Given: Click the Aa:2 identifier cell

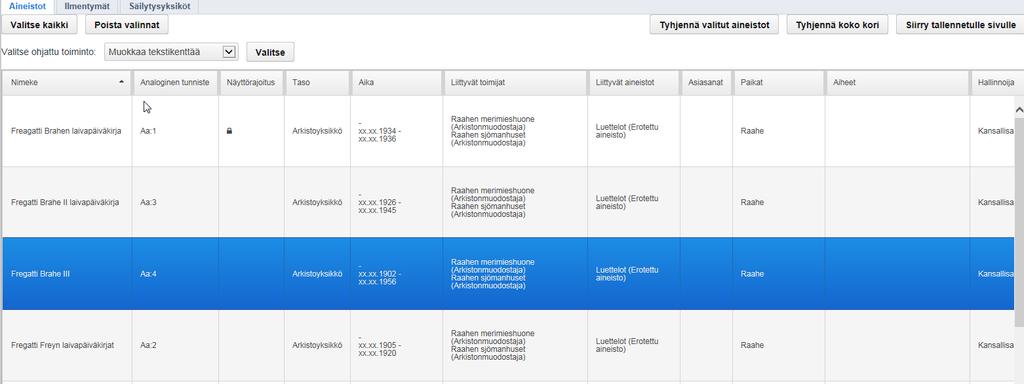Looking at the screenshot, I should [175, 345].
